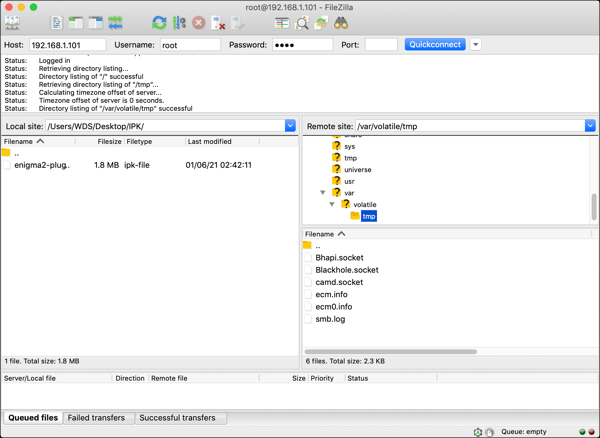Open the Quickconnect history dropdown arrow
This screenshot has height=438, width=600.
point(476,45)
